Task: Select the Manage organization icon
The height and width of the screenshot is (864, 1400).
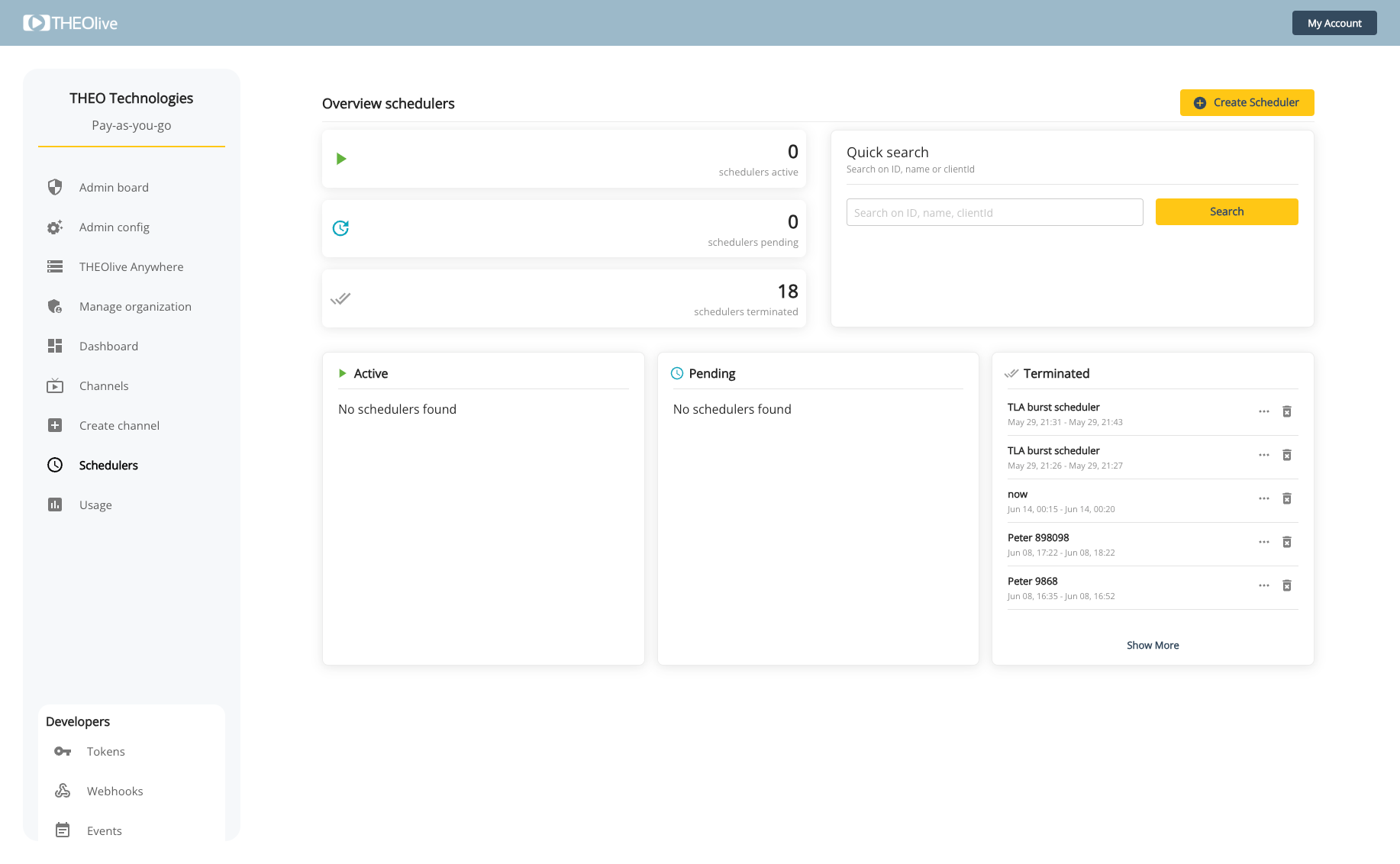Action: [54, 306]
